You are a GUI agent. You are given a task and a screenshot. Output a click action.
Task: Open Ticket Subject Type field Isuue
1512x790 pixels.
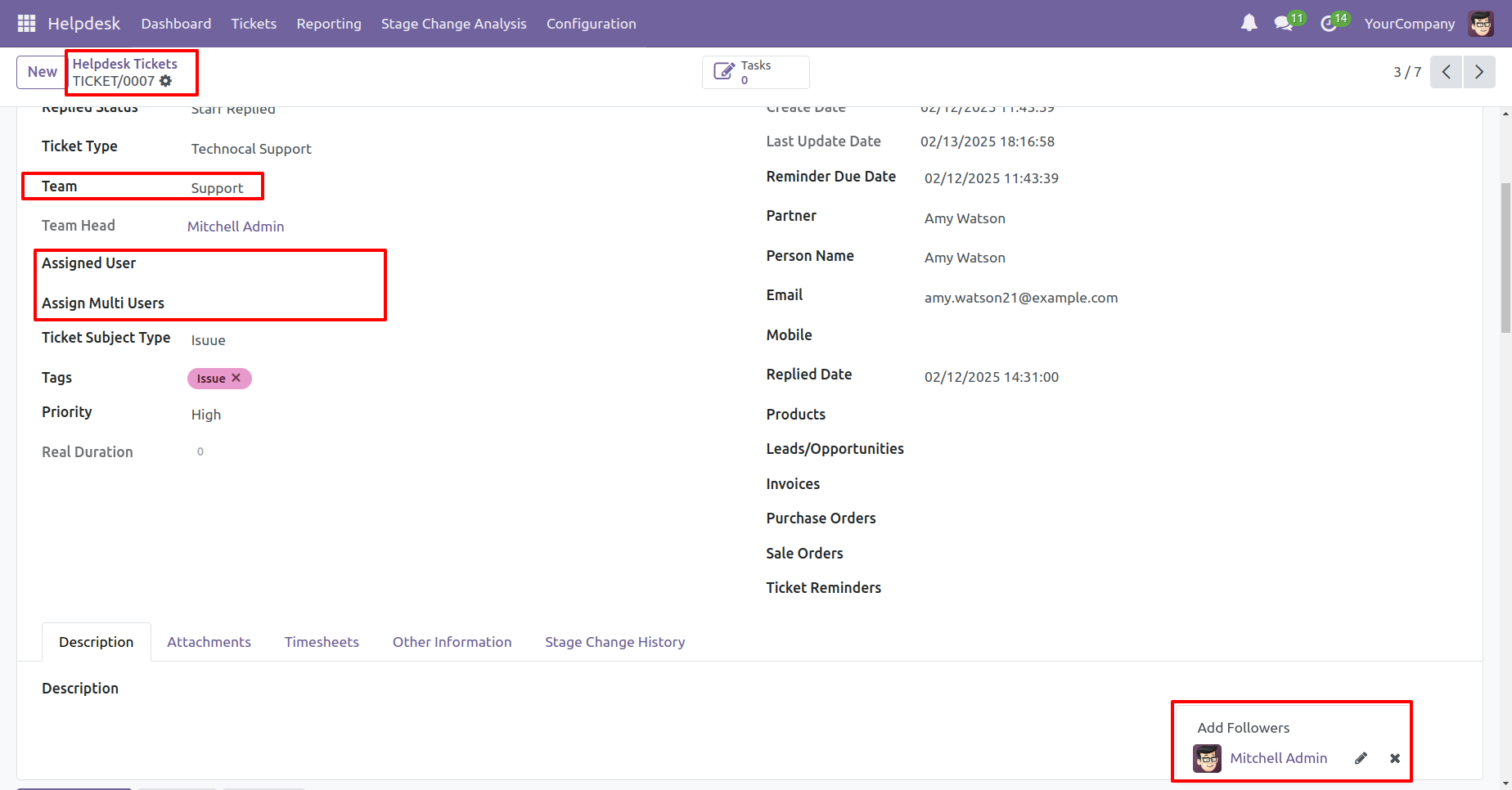click(x=208, y=340)
